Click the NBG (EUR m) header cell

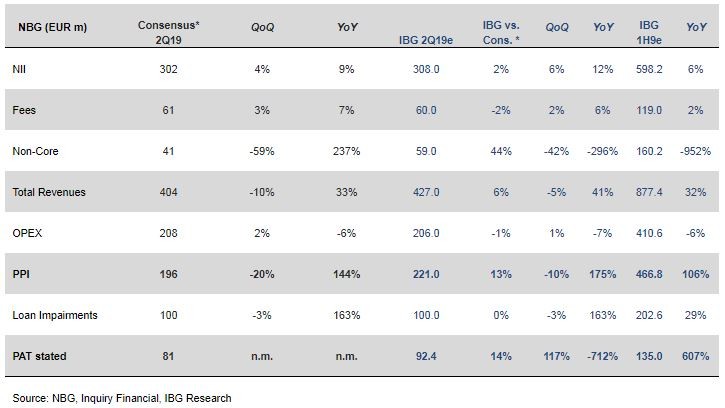point(47,25)
